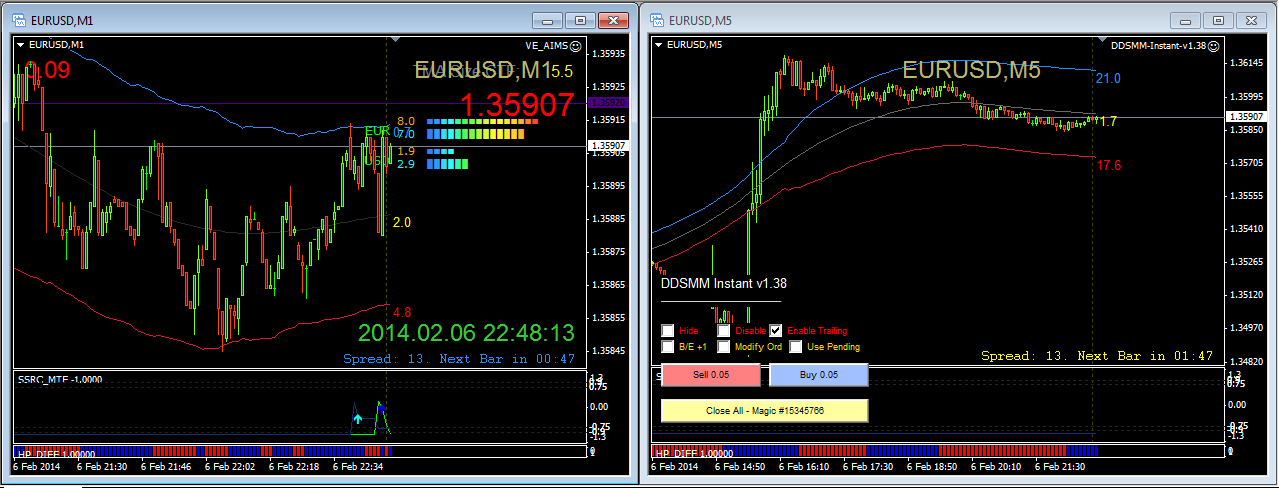
Task: Click the chart shift triangle in M1 chart
Action: (397, 40)
